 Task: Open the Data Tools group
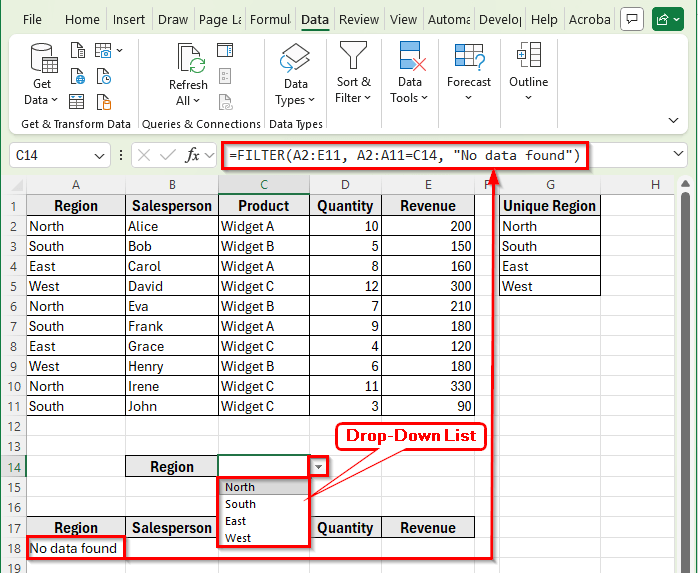[409, 73]
